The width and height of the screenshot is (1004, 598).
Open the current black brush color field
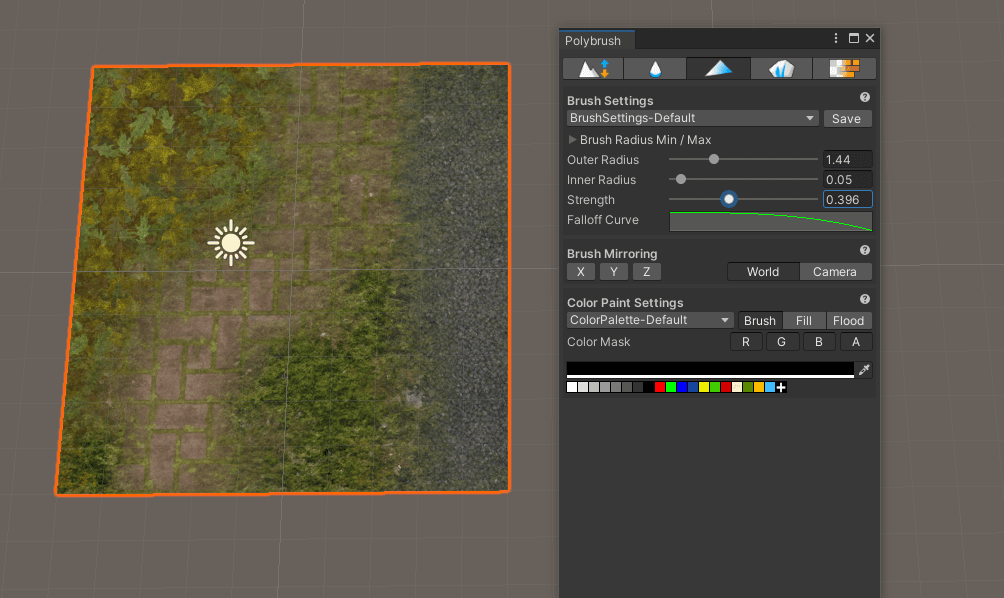pyautogui.click(x=710, y=369)
